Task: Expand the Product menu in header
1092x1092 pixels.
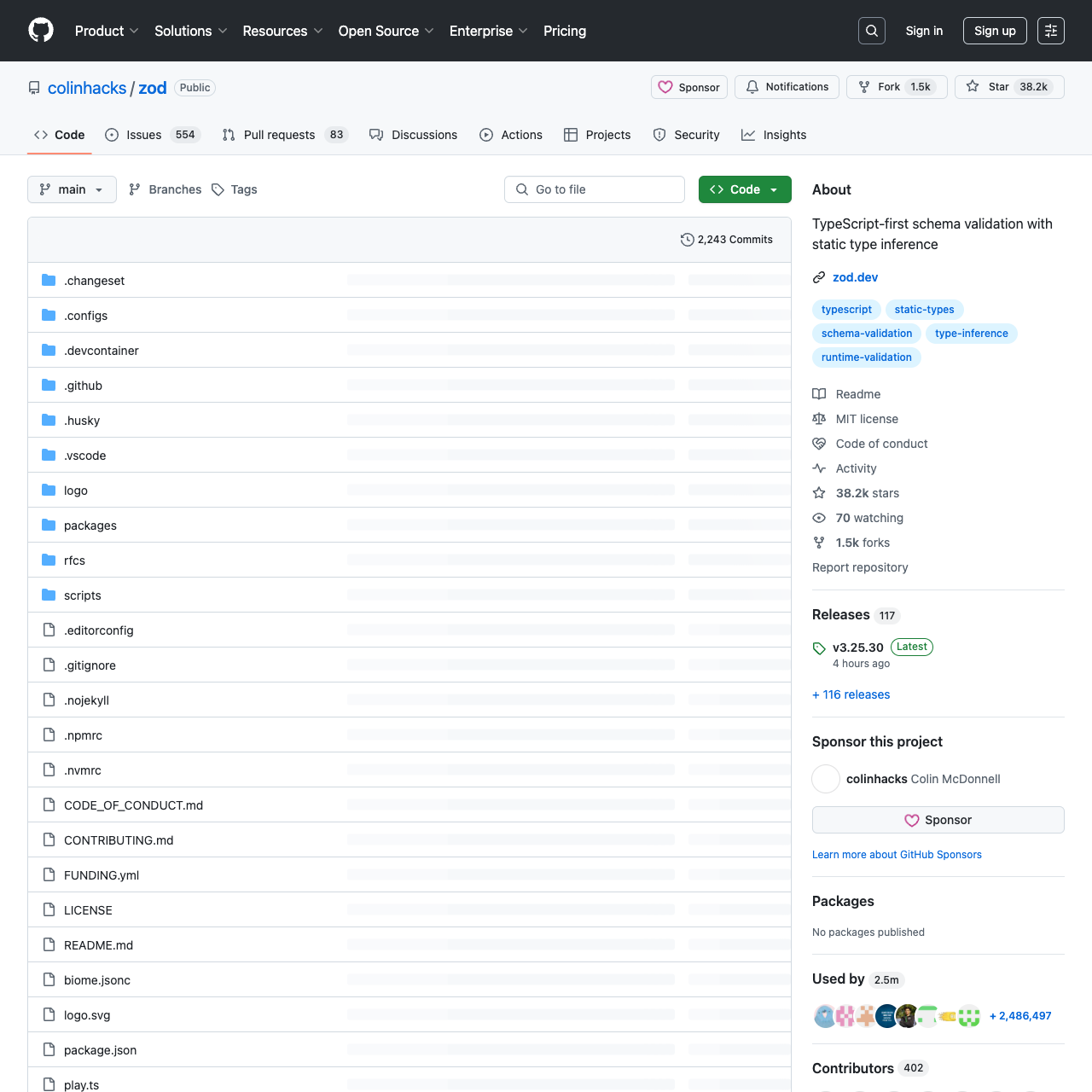Action: tap(107, 31)
